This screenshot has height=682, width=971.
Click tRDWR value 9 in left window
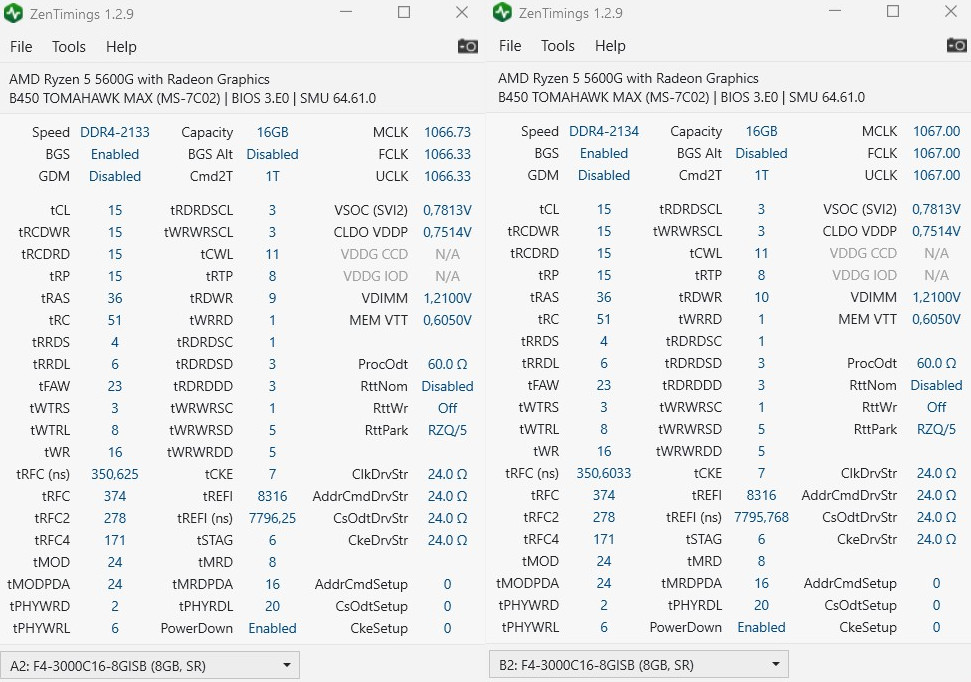pyautogui.click(x=272, y=299)
